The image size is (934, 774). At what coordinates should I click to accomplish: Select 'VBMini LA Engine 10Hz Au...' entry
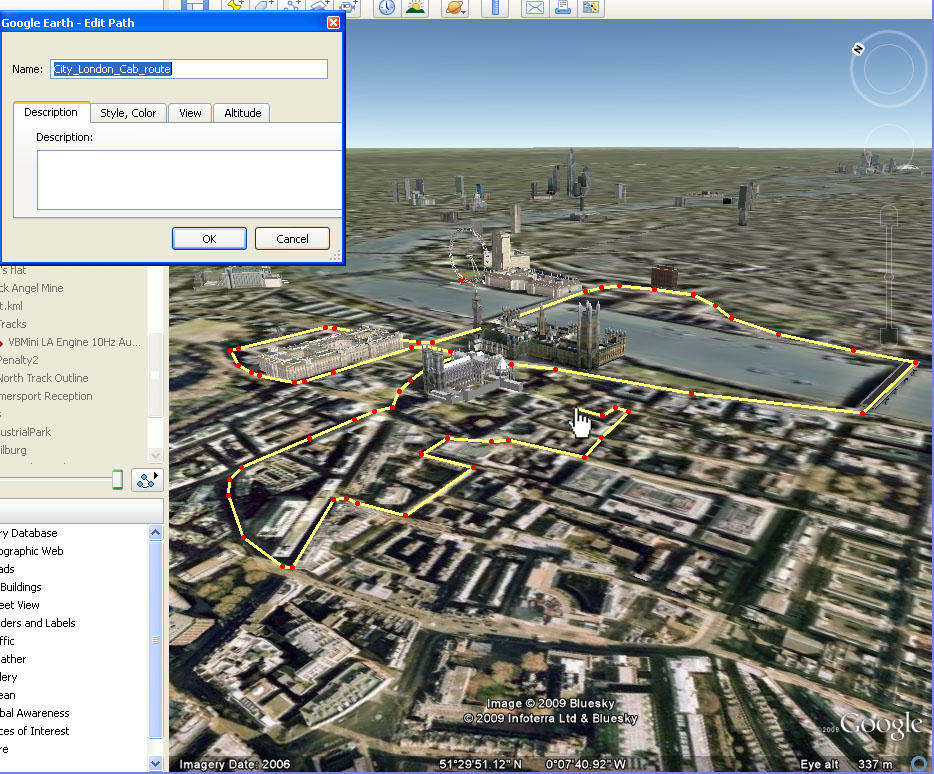[x=74, y=342]
